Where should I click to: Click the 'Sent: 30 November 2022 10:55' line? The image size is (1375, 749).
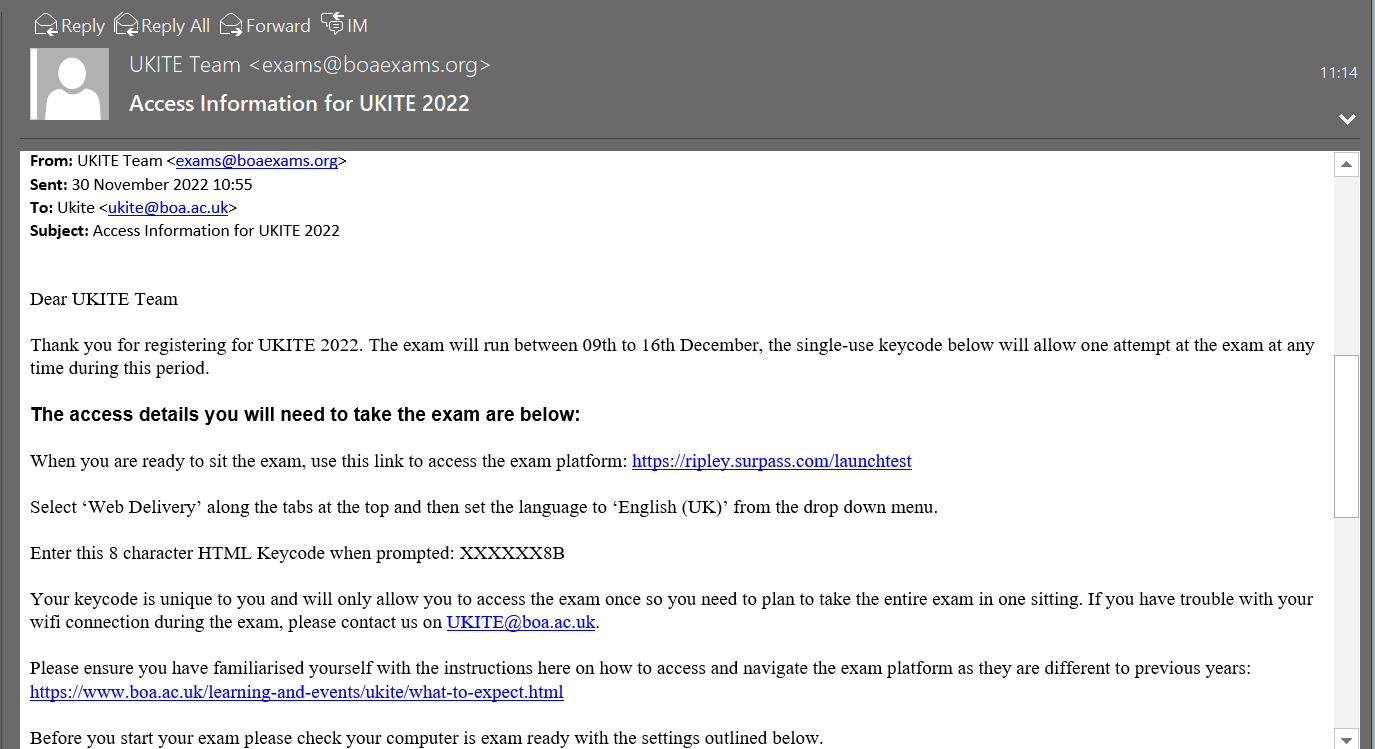[x=141, y=184]
